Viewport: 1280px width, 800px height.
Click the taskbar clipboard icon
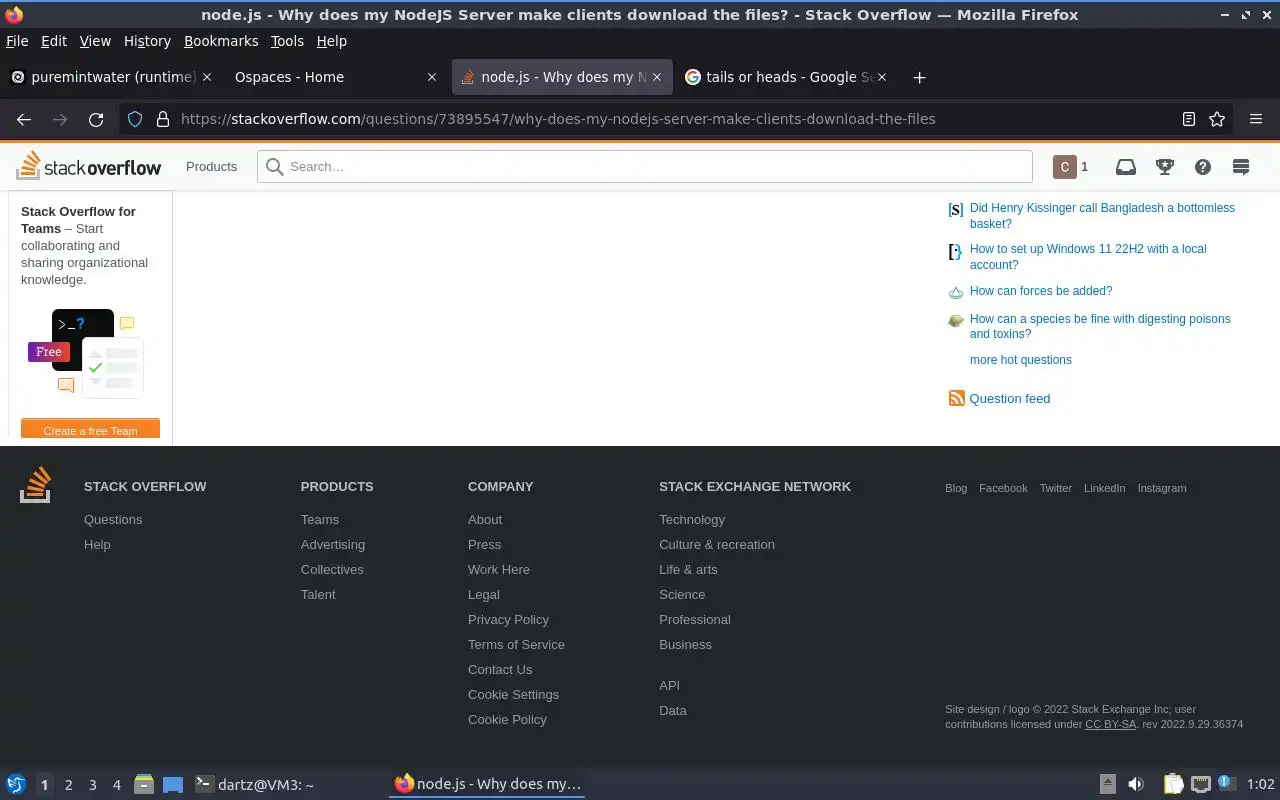point(1173,784)
